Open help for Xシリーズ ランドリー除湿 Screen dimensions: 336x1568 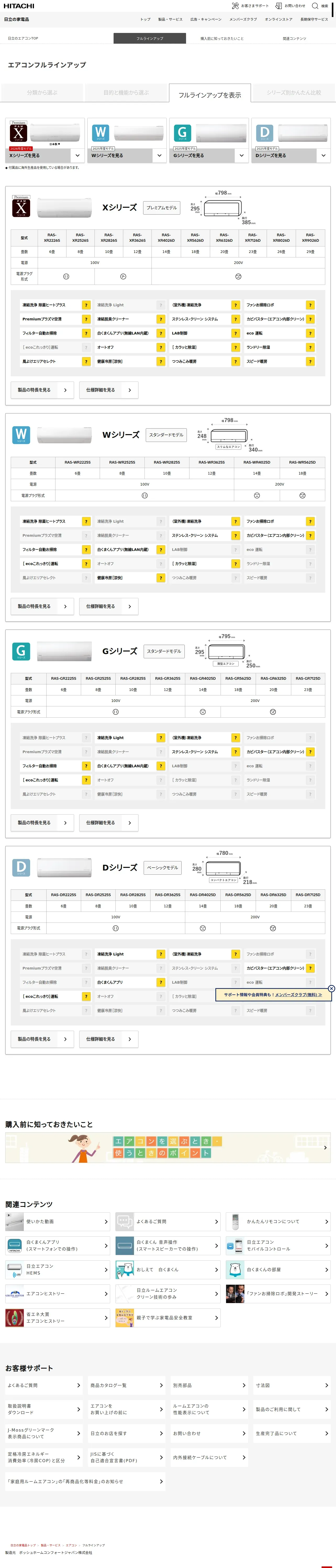pyautogui.click(x=310, y=348)
